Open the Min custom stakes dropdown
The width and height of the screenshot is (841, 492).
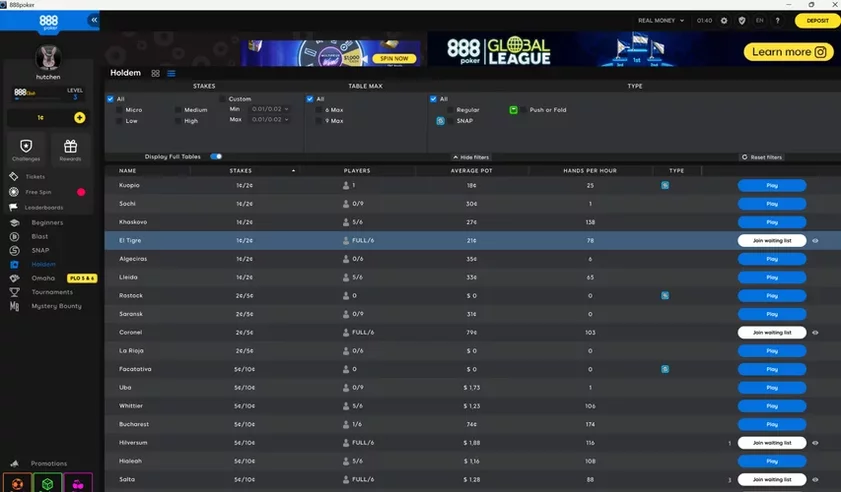tap(270, 109)
